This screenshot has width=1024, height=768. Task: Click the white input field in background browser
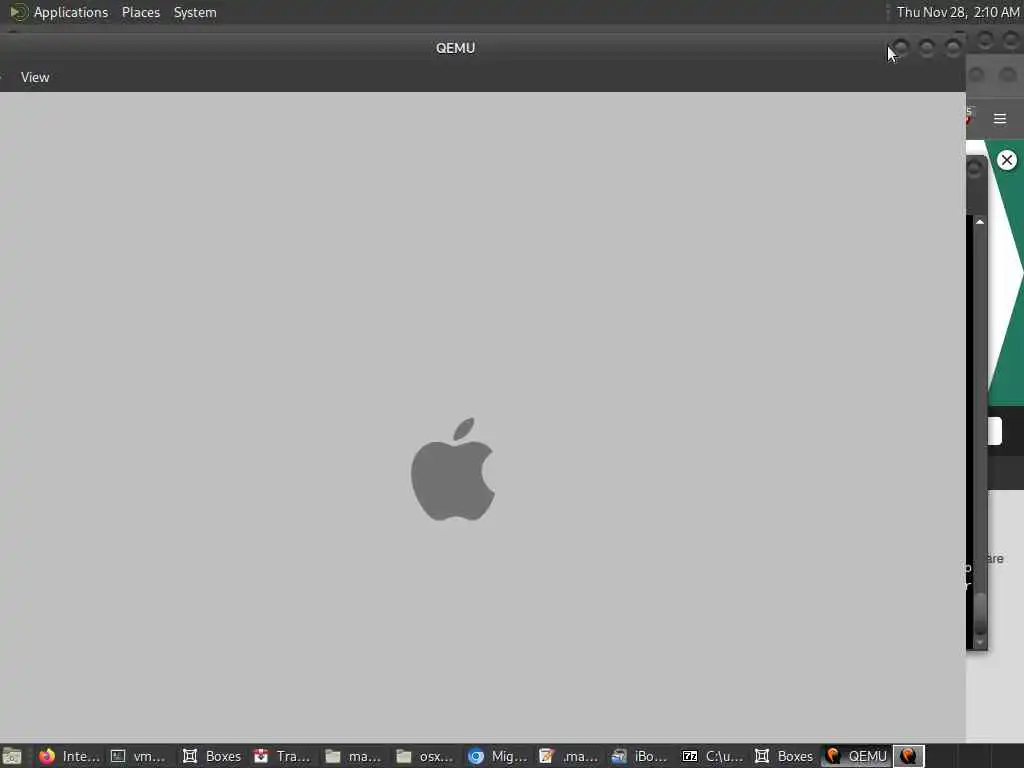(995, 431)
